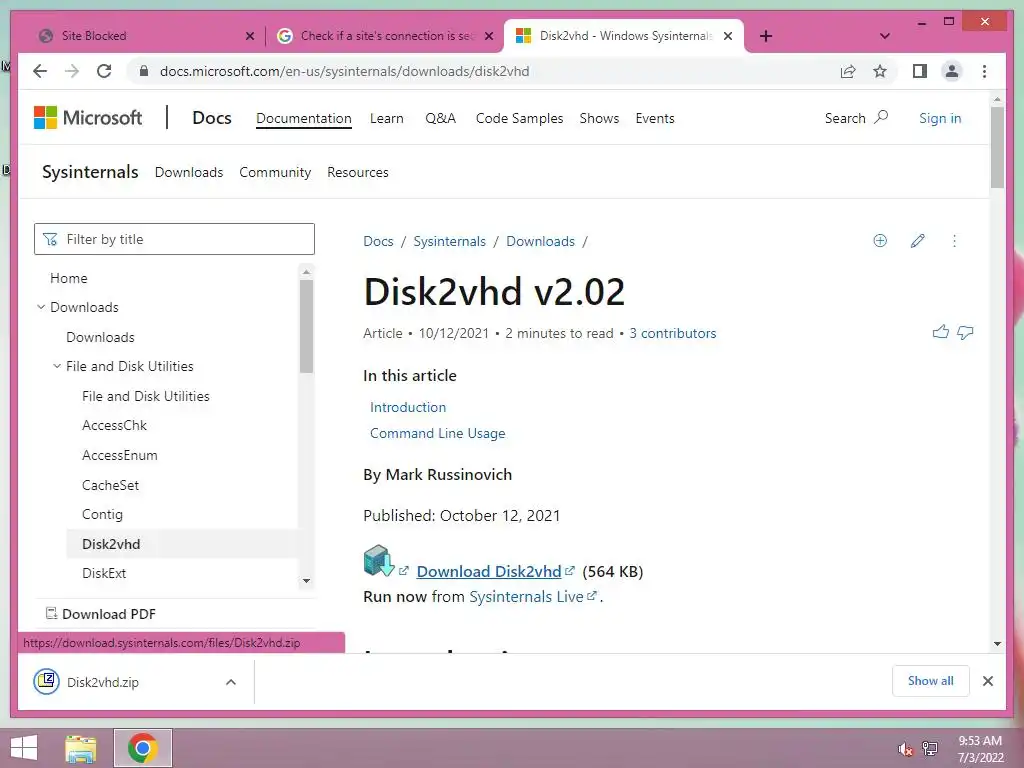Collapse the File and Disk Utilities node

(x=57, y=366)
